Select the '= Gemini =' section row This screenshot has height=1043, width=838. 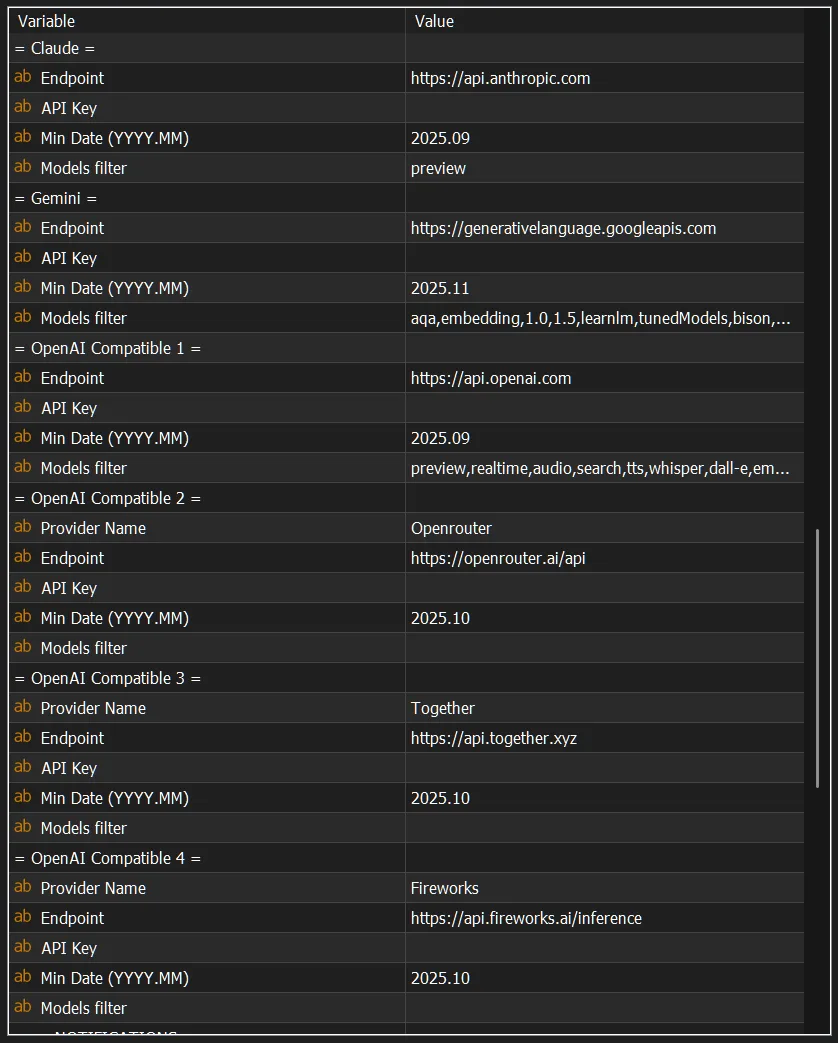406,198
